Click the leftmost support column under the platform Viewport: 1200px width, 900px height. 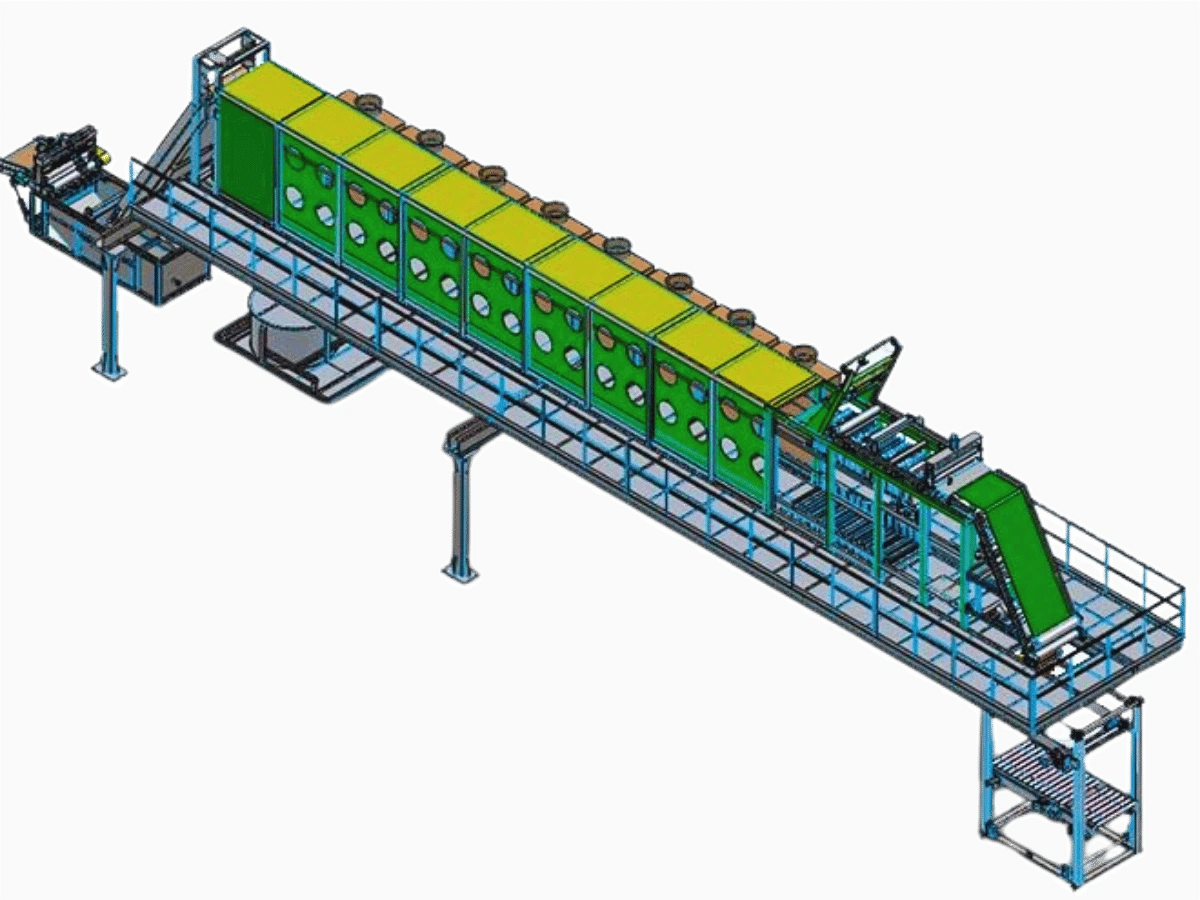click(x=110, y=315)
